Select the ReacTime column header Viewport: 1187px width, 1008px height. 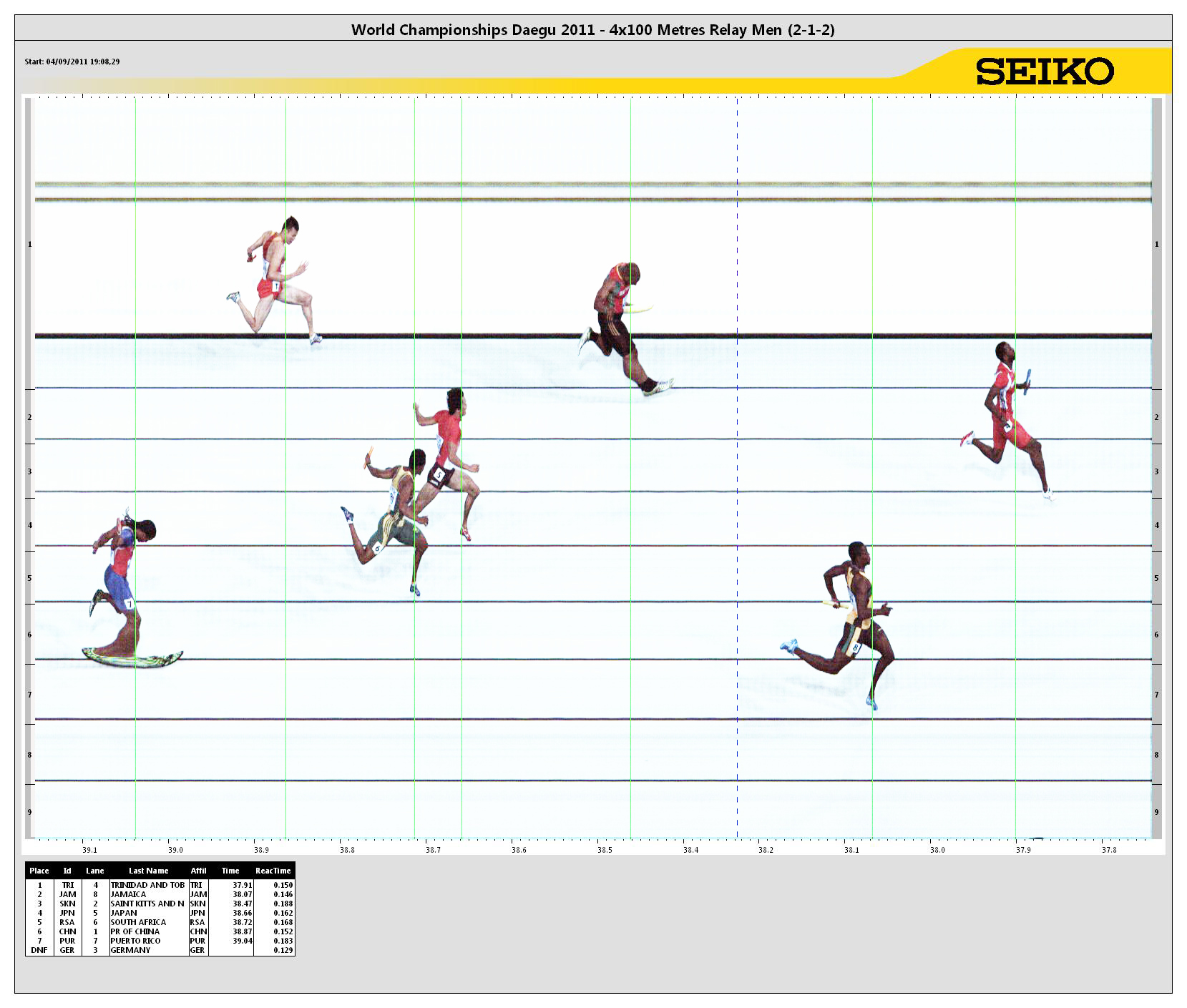[x=273, y=871]
